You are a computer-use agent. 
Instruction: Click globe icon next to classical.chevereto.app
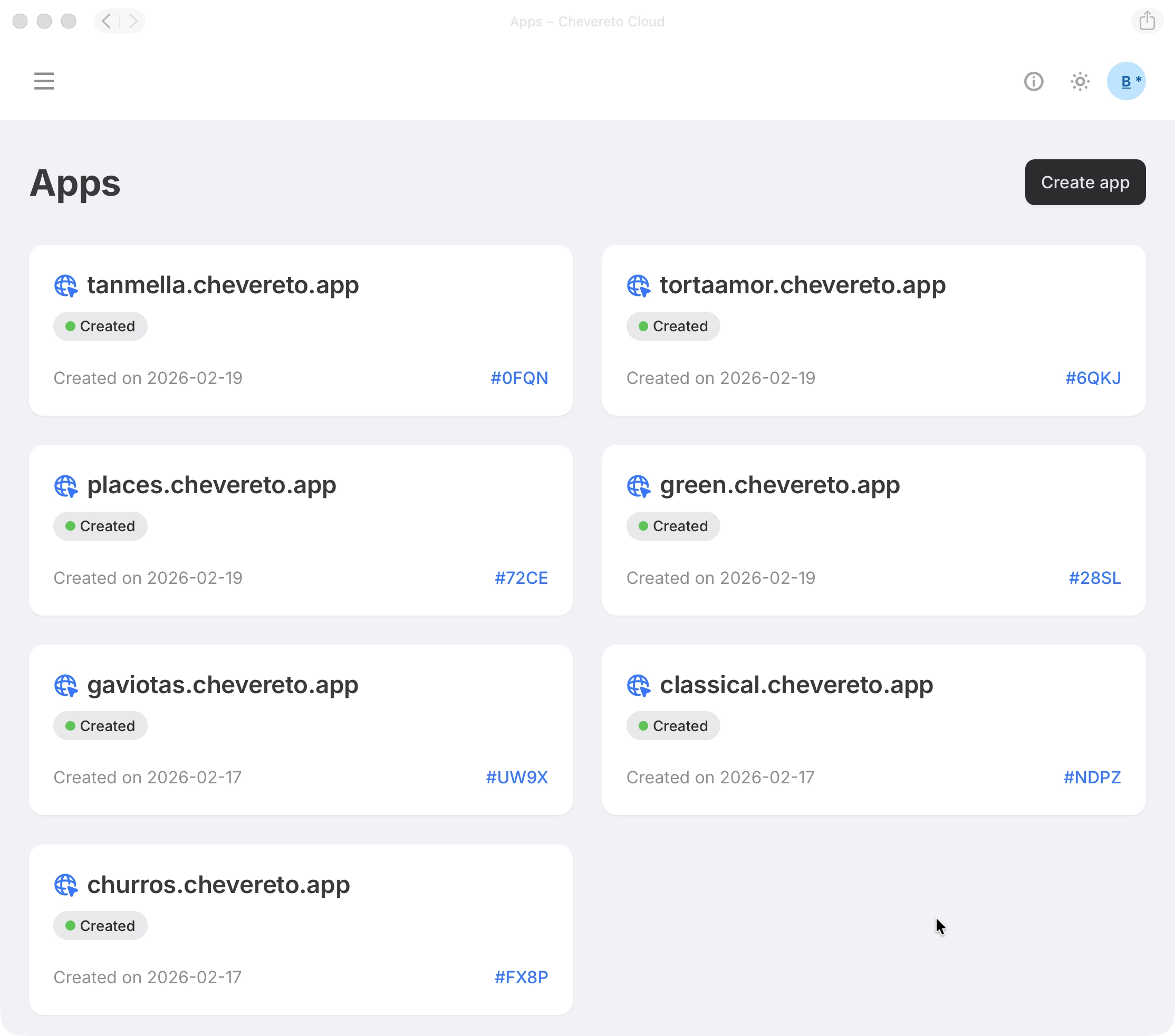(638, 685)
